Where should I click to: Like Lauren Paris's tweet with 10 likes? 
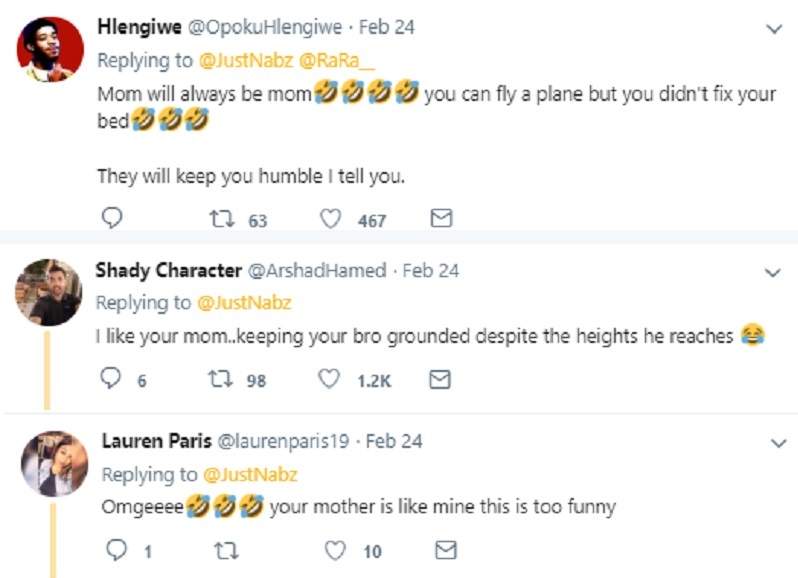click(x=337, y=550)
